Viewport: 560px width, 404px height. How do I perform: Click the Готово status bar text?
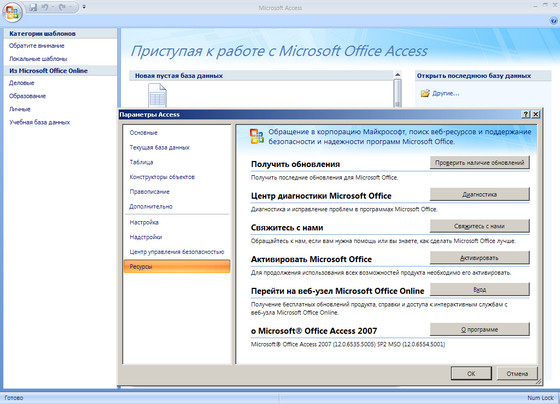14,398
